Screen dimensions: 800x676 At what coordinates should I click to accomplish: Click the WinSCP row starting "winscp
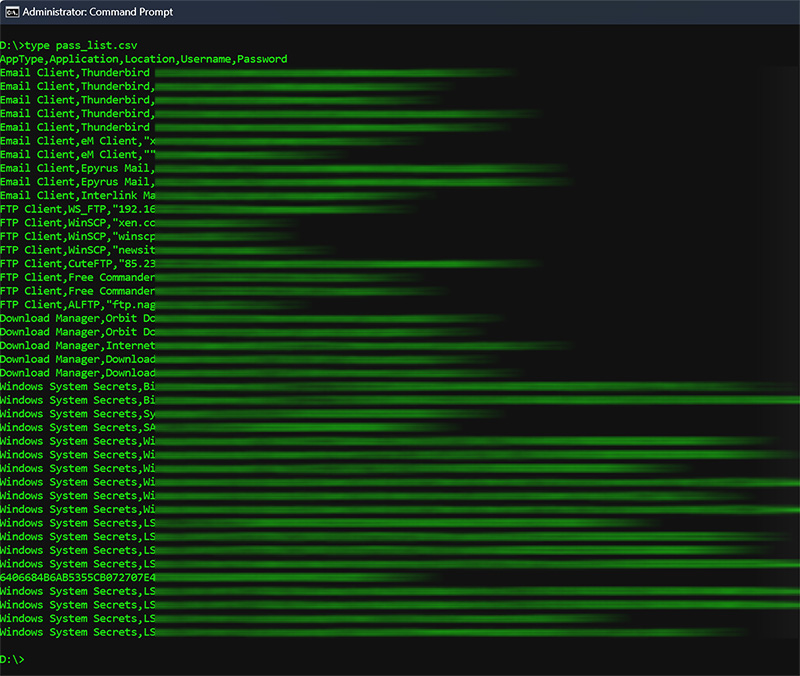tap(149, 237)
